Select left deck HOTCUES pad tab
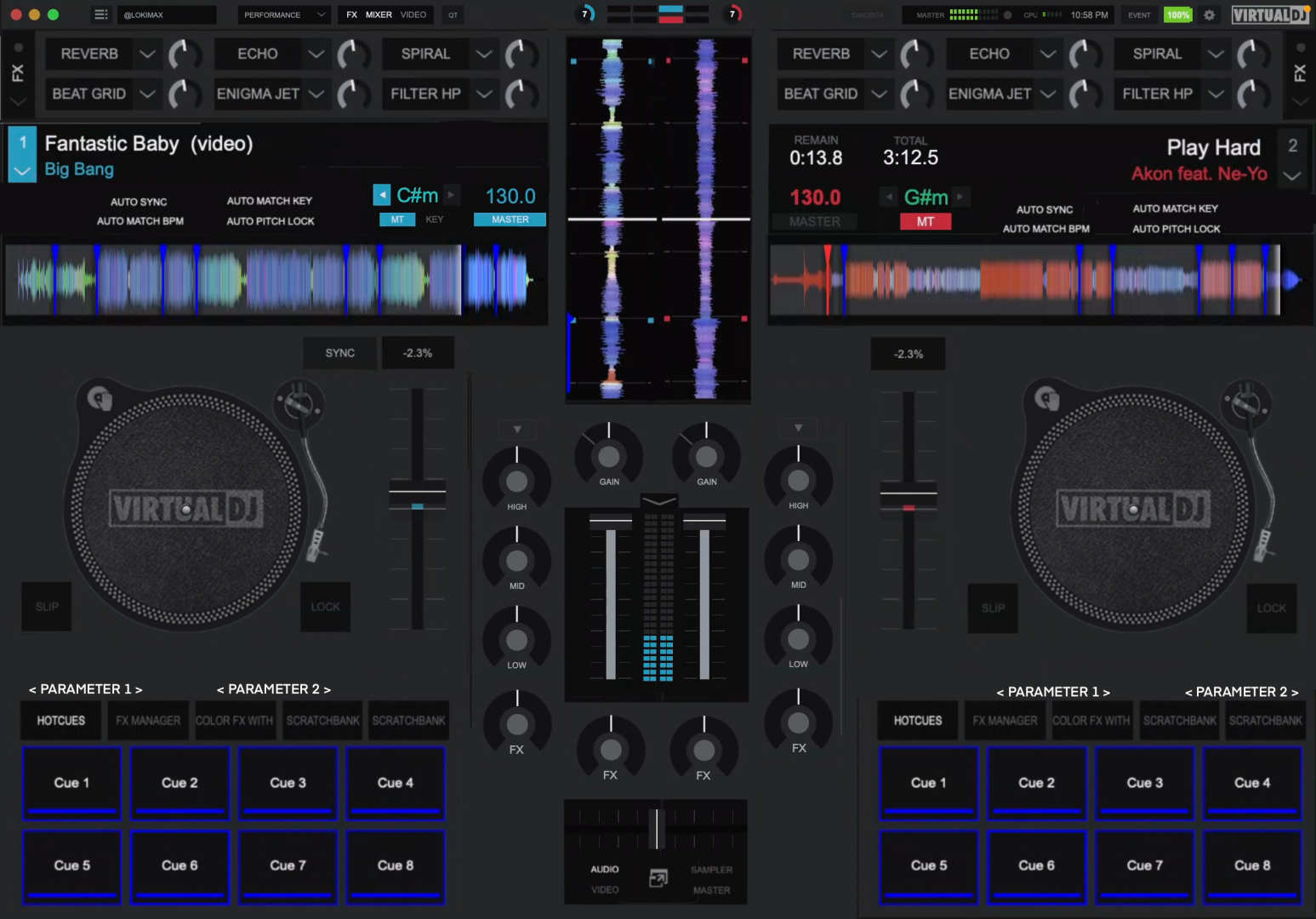Screen dimensions: 1316x919 coord(61,720)
